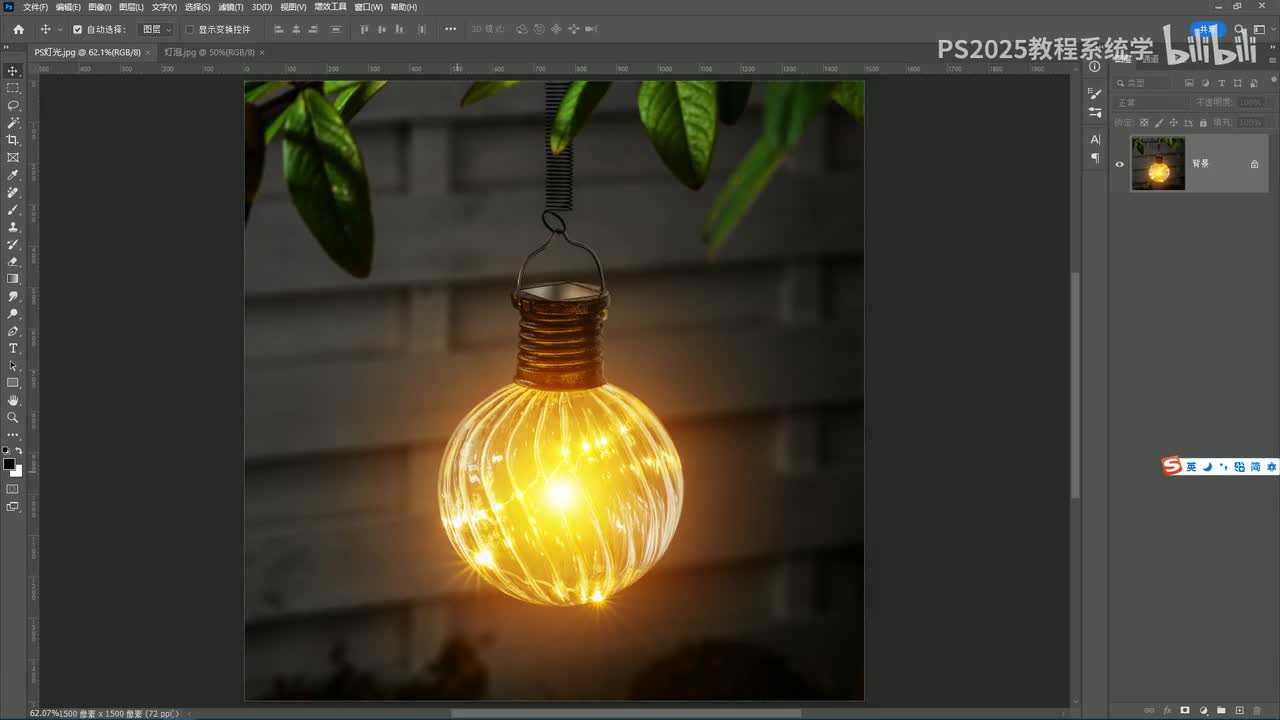Click the foreground color swatch

pyautogui.click(x=9, y=464)
